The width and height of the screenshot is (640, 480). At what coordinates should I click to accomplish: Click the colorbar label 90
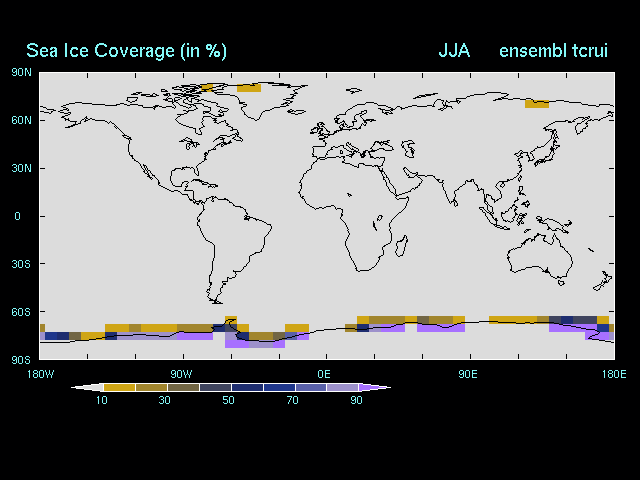357,400
